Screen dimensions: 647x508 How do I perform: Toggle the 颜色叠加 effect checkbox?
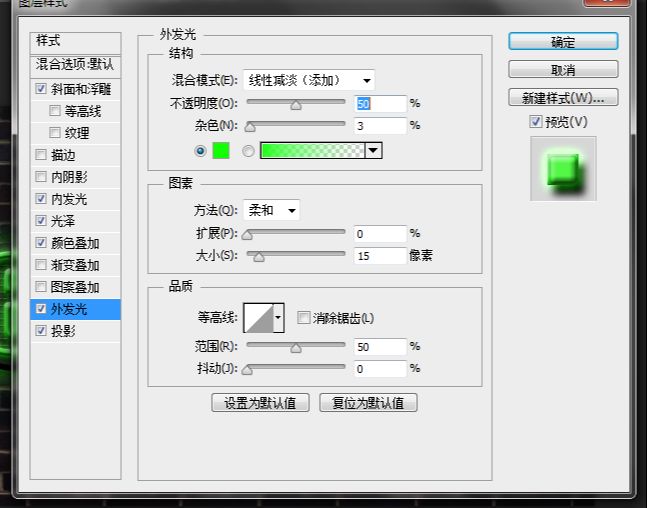pyautogui.click(x=40, y=243)
